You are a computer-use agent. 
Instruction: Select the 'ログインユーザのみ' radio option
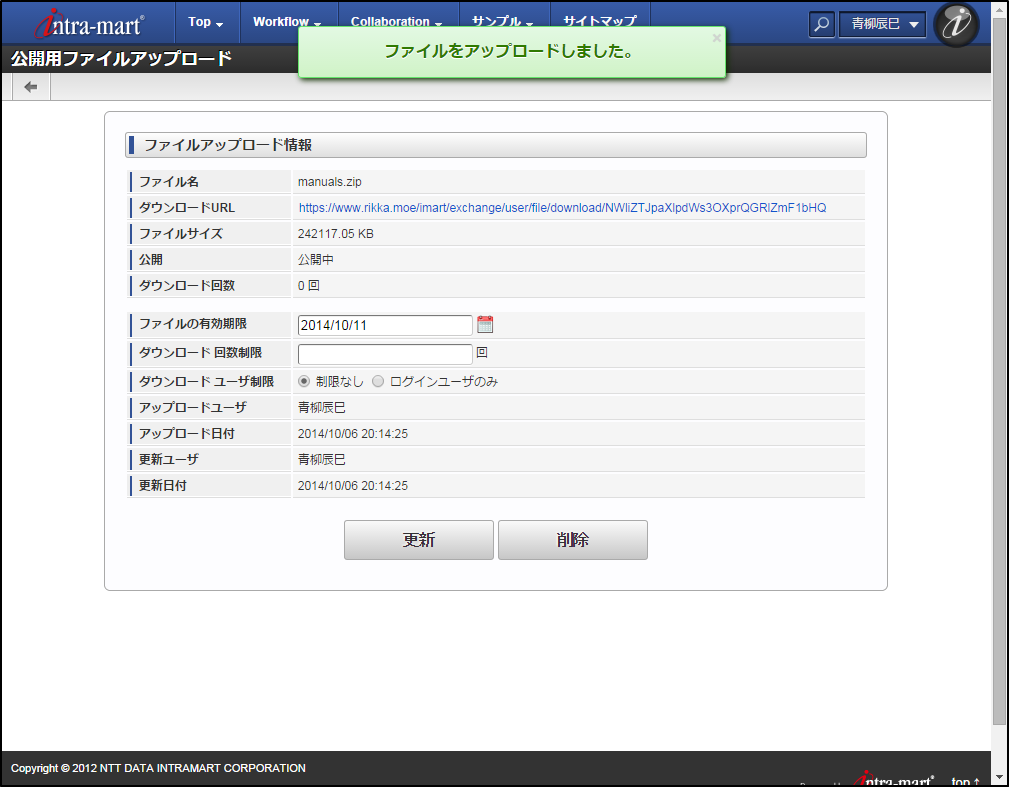click(x=378, y=381)
